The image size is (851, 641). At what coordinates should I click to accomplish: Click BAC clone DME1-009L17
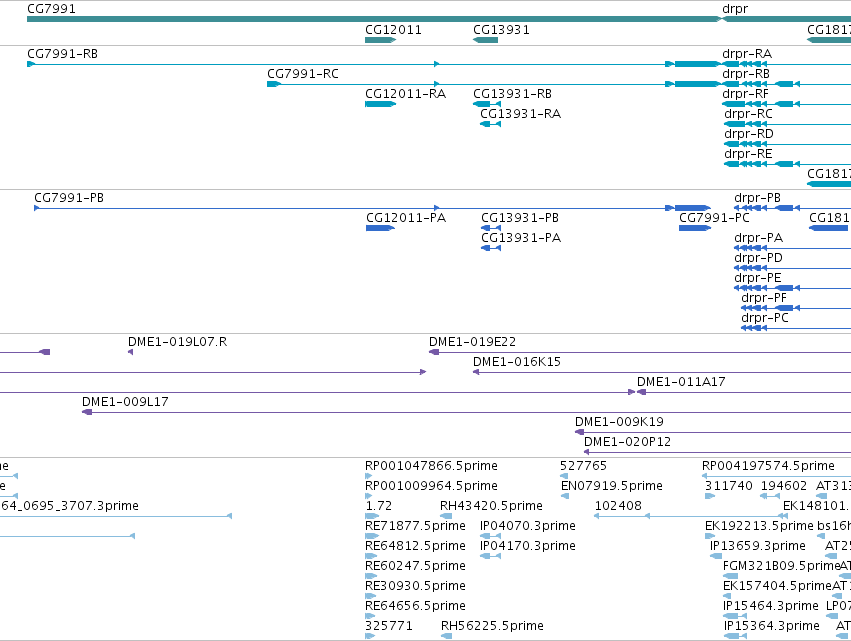125,402
